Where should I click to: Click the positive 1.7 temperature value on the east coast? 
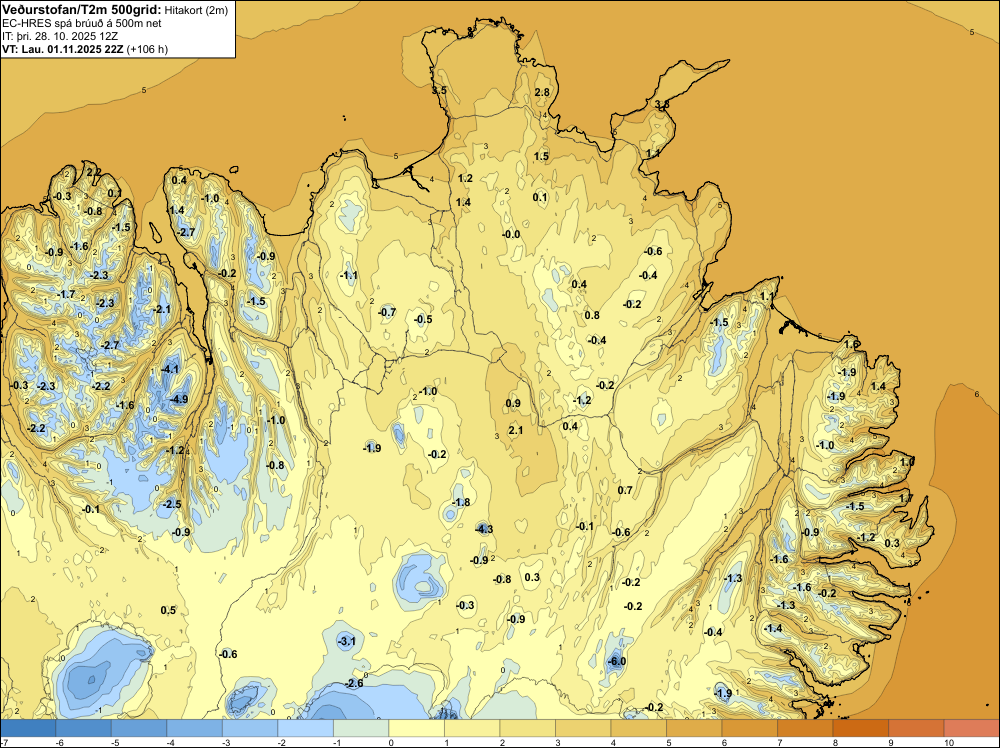point(906,498)
